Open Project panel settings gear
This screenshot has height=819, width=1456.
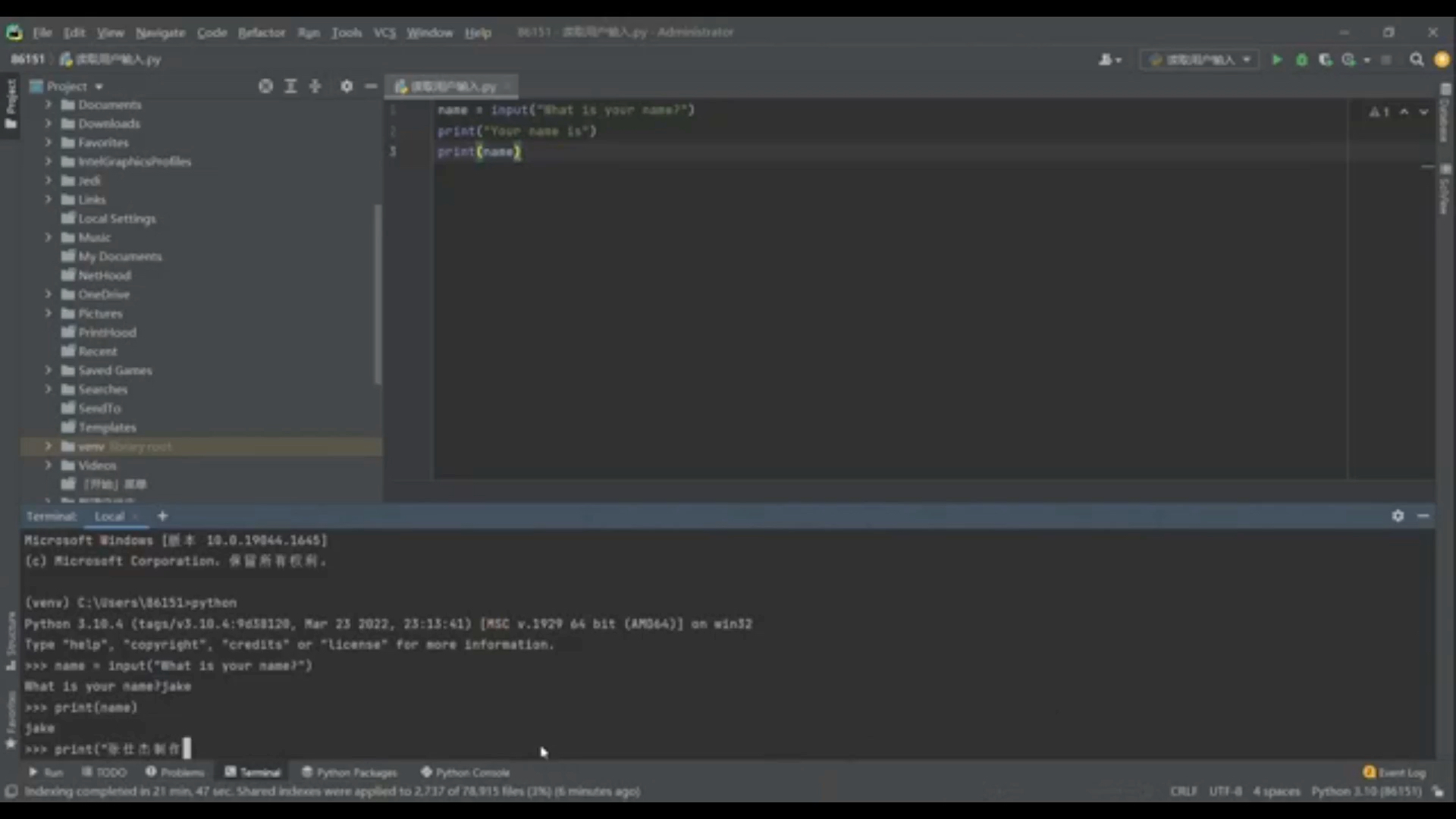pos(347,86)
